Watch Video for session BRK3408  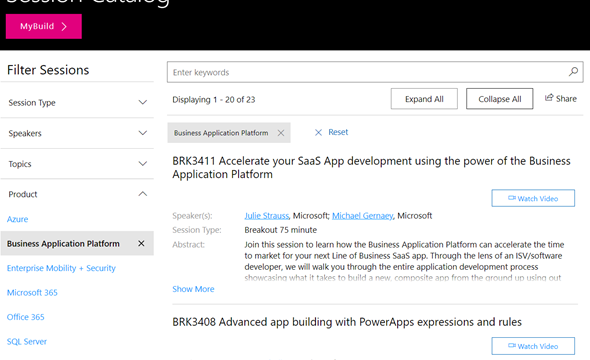tap(533, 346)
